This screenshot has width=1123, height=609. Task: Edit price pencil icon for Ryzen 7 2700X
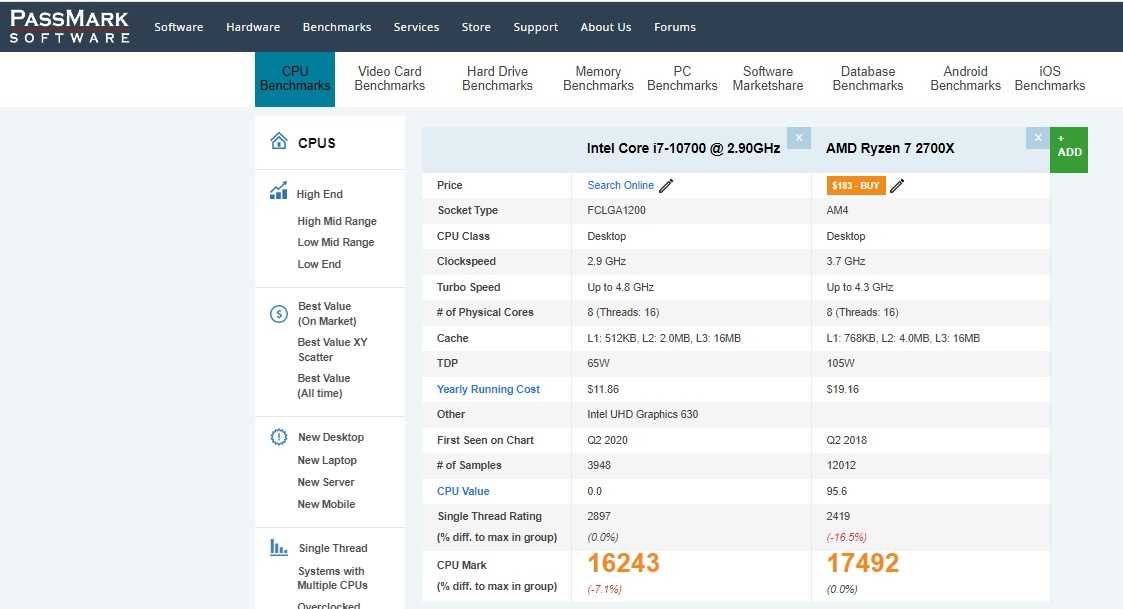tap(897, 186)
